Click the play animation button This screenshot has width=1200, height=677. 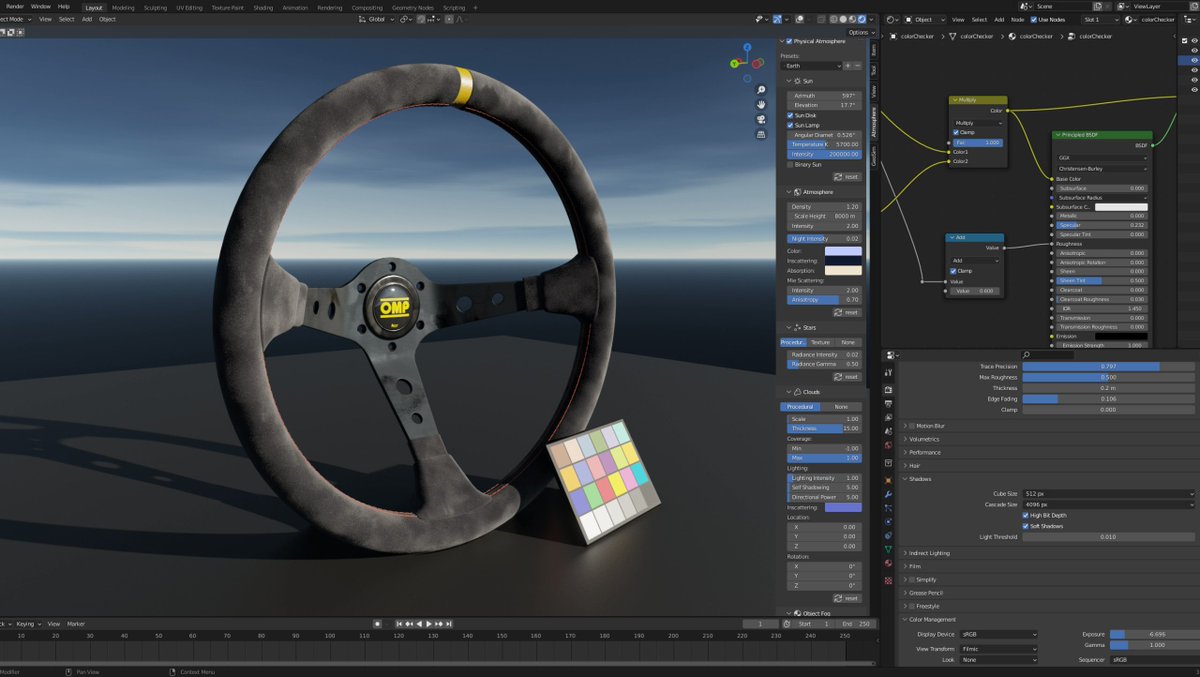pyautogui.click(x=429, y=624)
